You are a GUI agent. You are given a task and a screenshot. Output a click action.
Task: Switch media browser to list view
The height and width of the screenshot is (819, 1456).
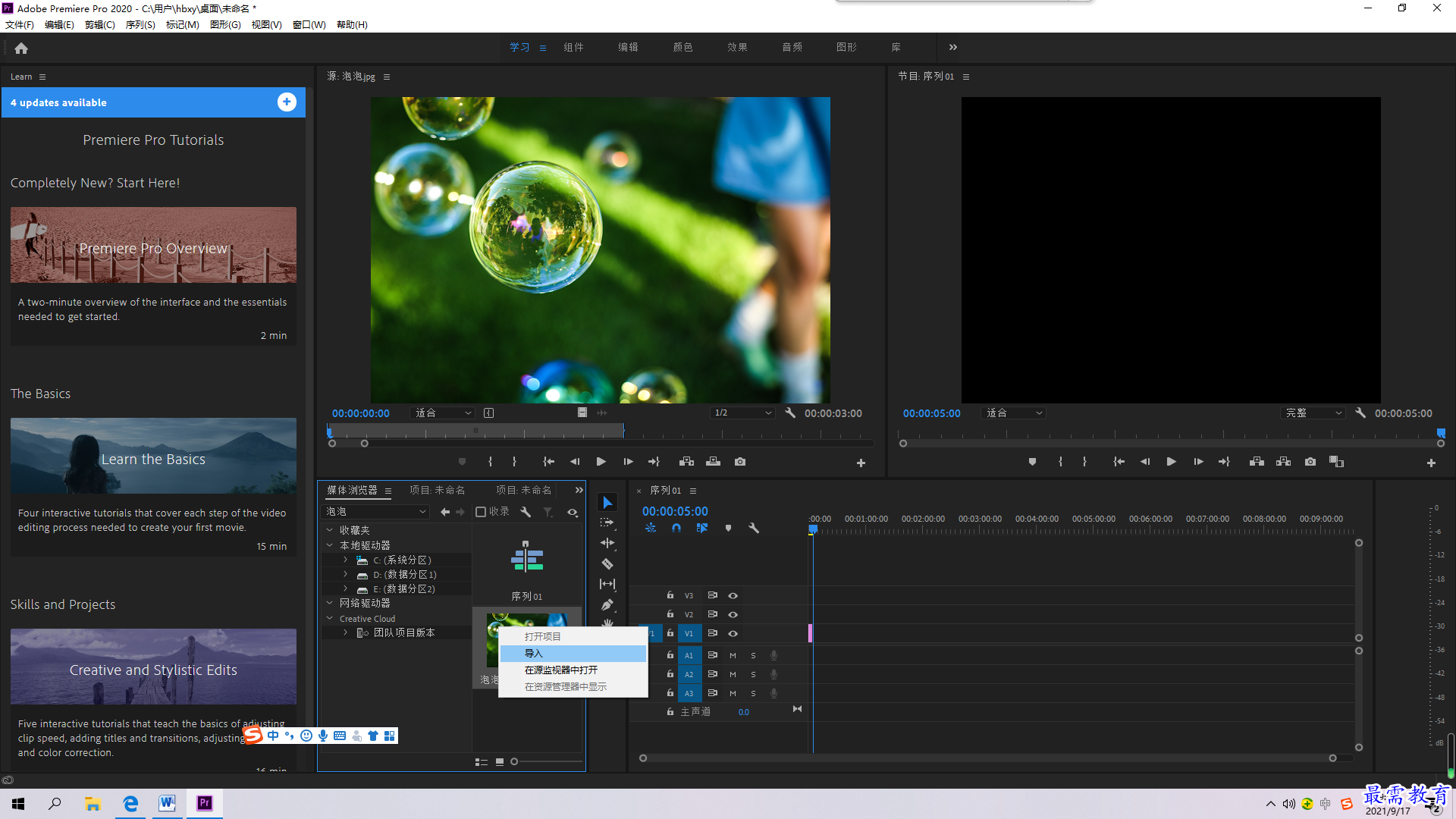tap(482, 762)
